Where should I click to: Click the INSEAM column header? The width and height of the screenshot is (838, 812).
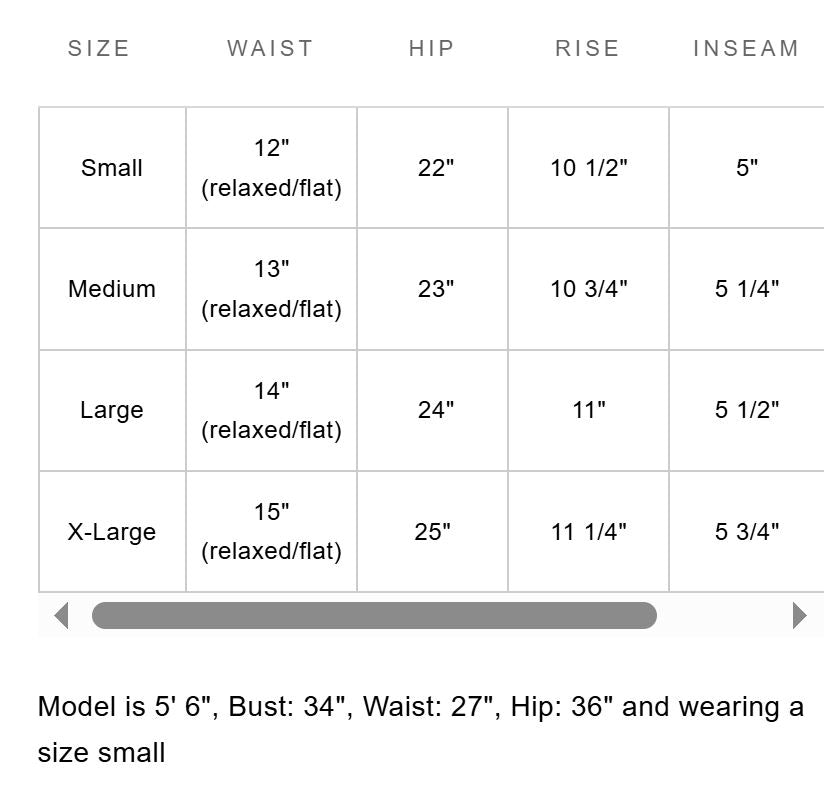pyautogui.click(x=746, y=48)
